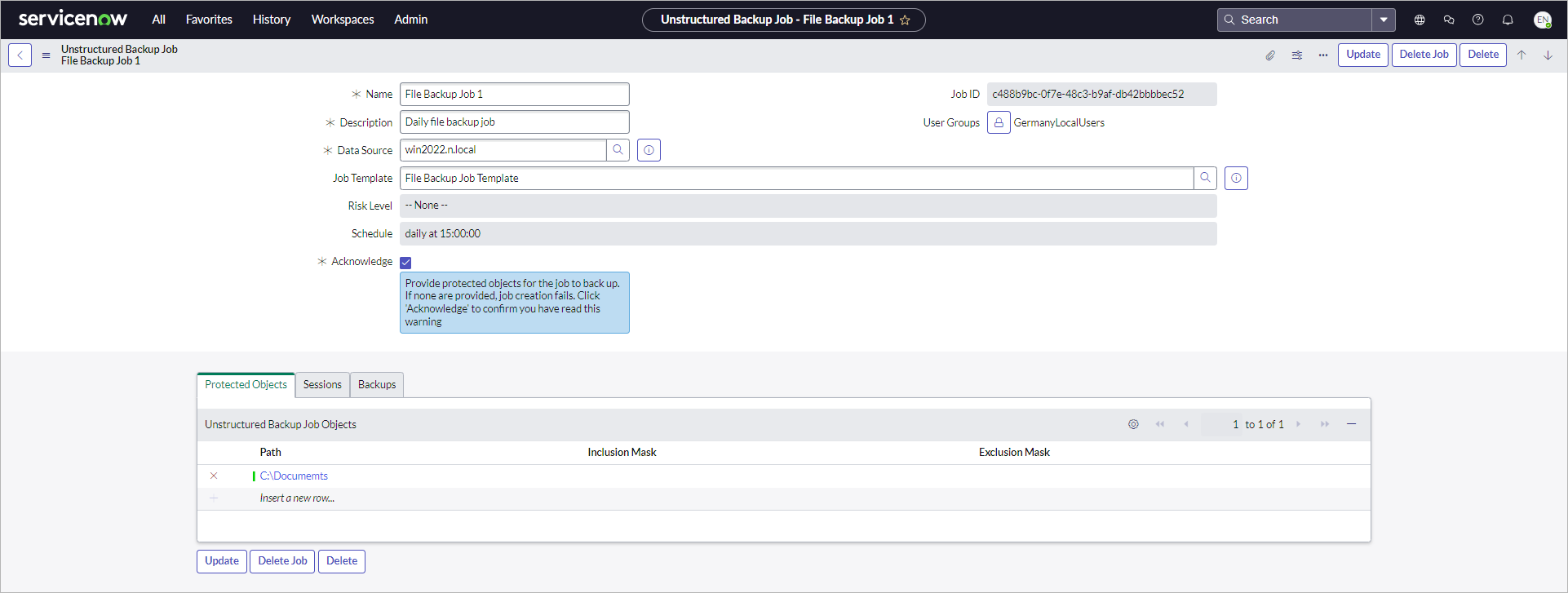
Task: Add title to favorites with star icon
Action: tap(905, 20)
